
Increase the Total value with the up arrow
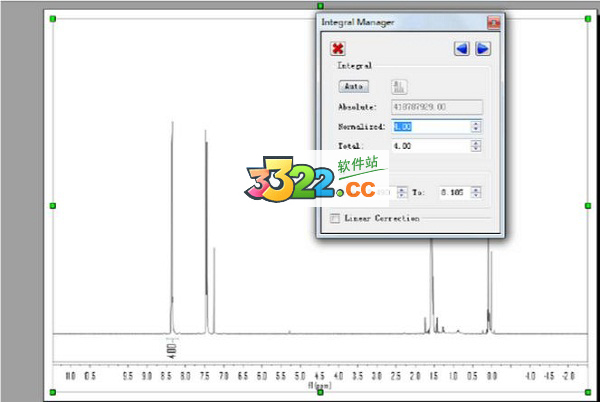pyautogui.click(x=476, y=143)
